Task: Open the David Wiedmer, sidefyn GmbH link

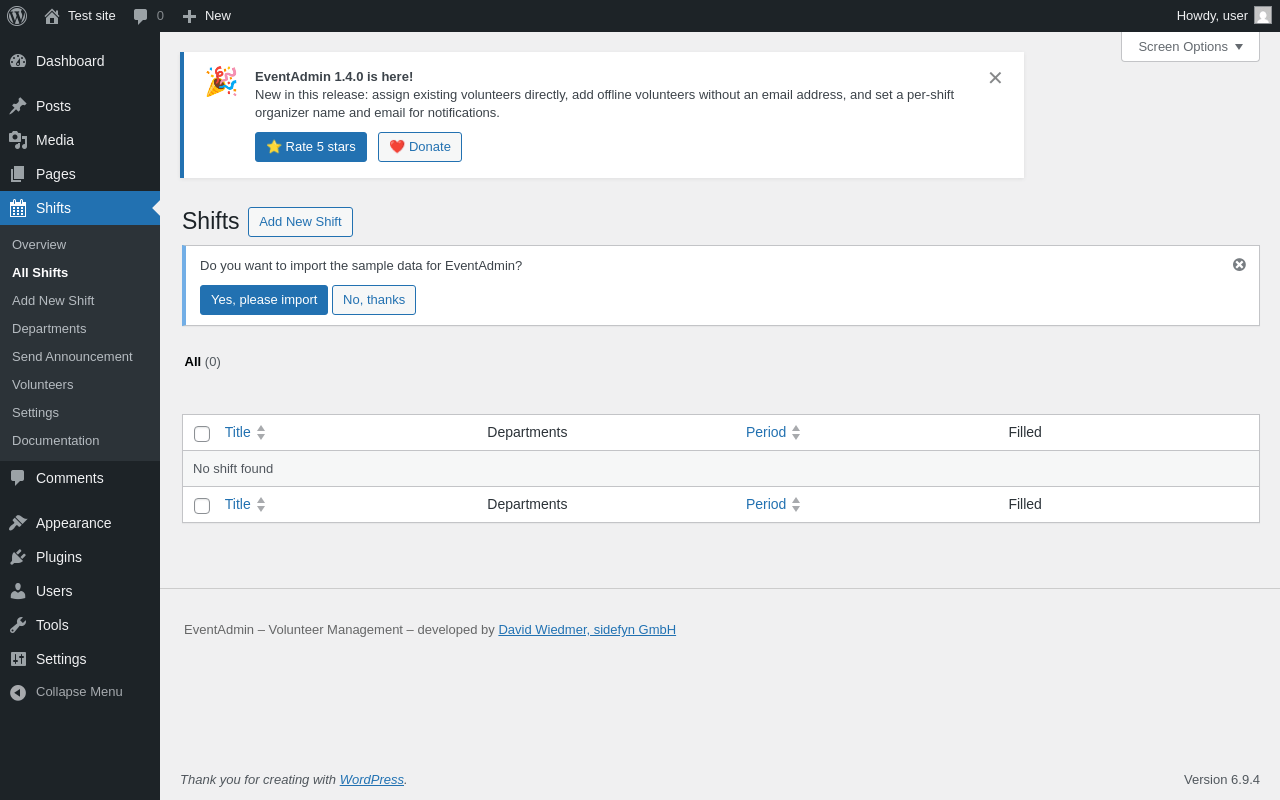Action: 587,629
